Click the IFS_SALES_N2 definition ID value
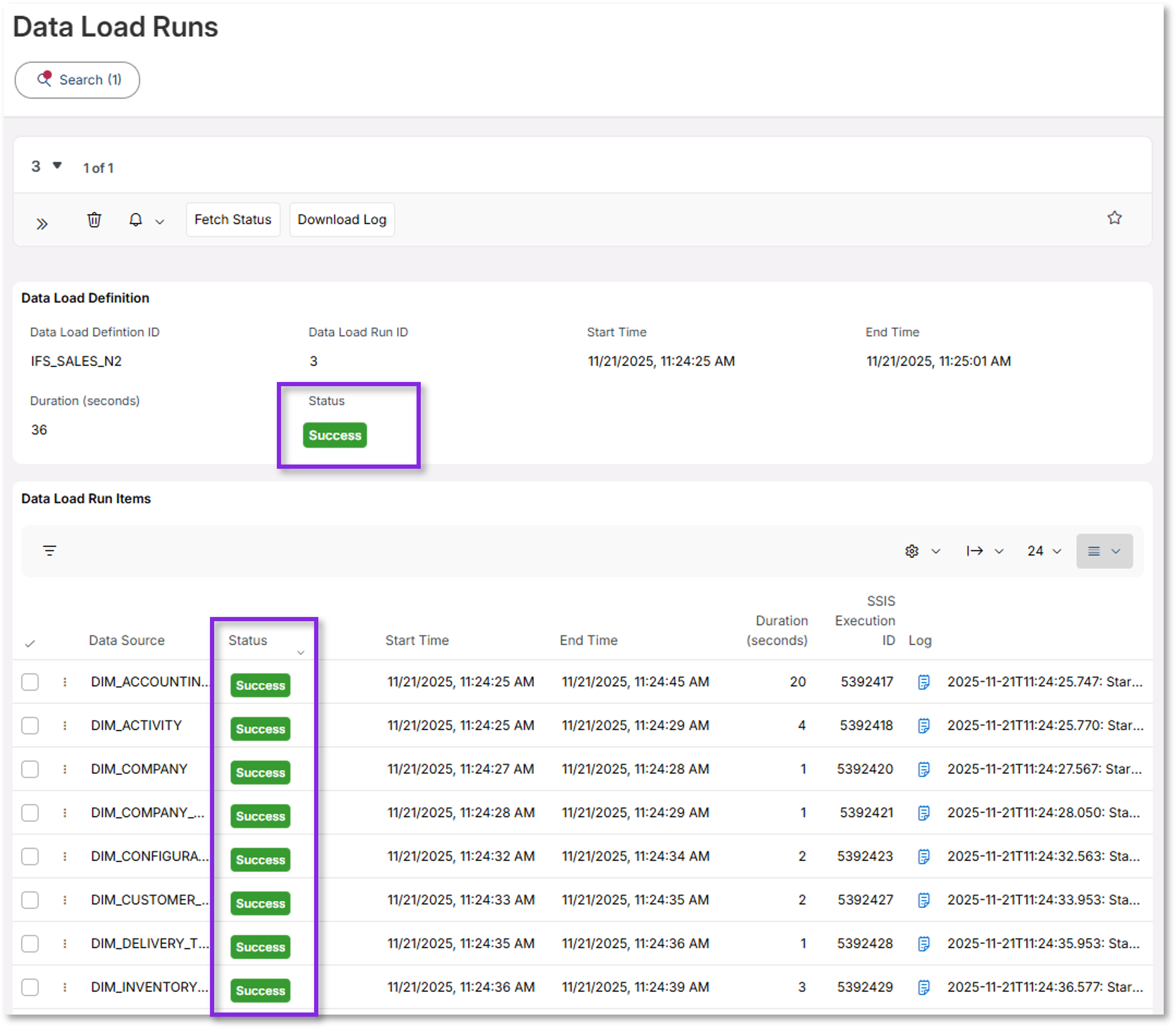The height and width of the screenshot is (1029, 1176). pyautogui.click(x=76, y=361)
